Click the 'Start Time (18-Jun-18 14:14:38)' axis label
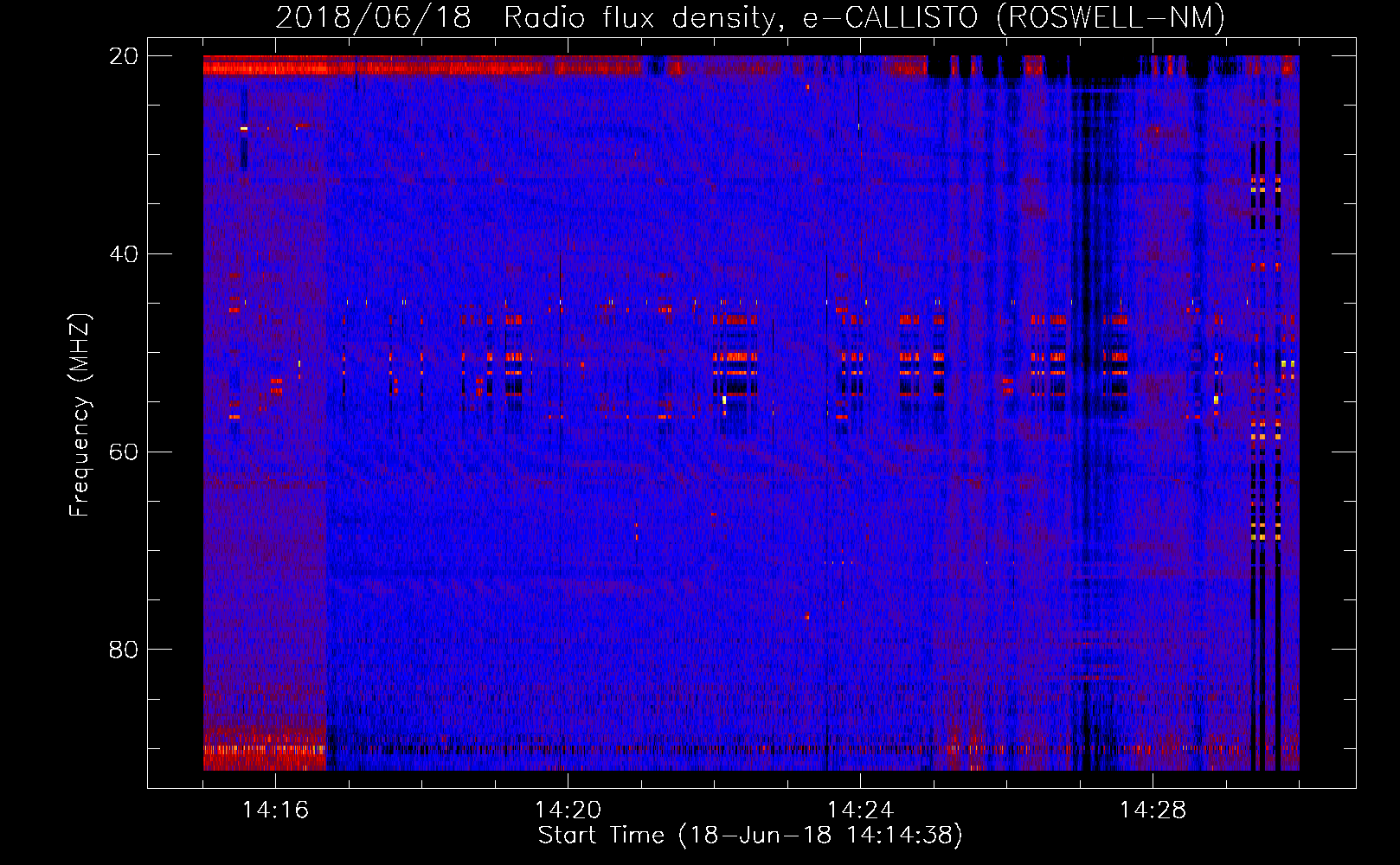The width and height of the screenshot is (1400, 865). click(x=750, y=836)
